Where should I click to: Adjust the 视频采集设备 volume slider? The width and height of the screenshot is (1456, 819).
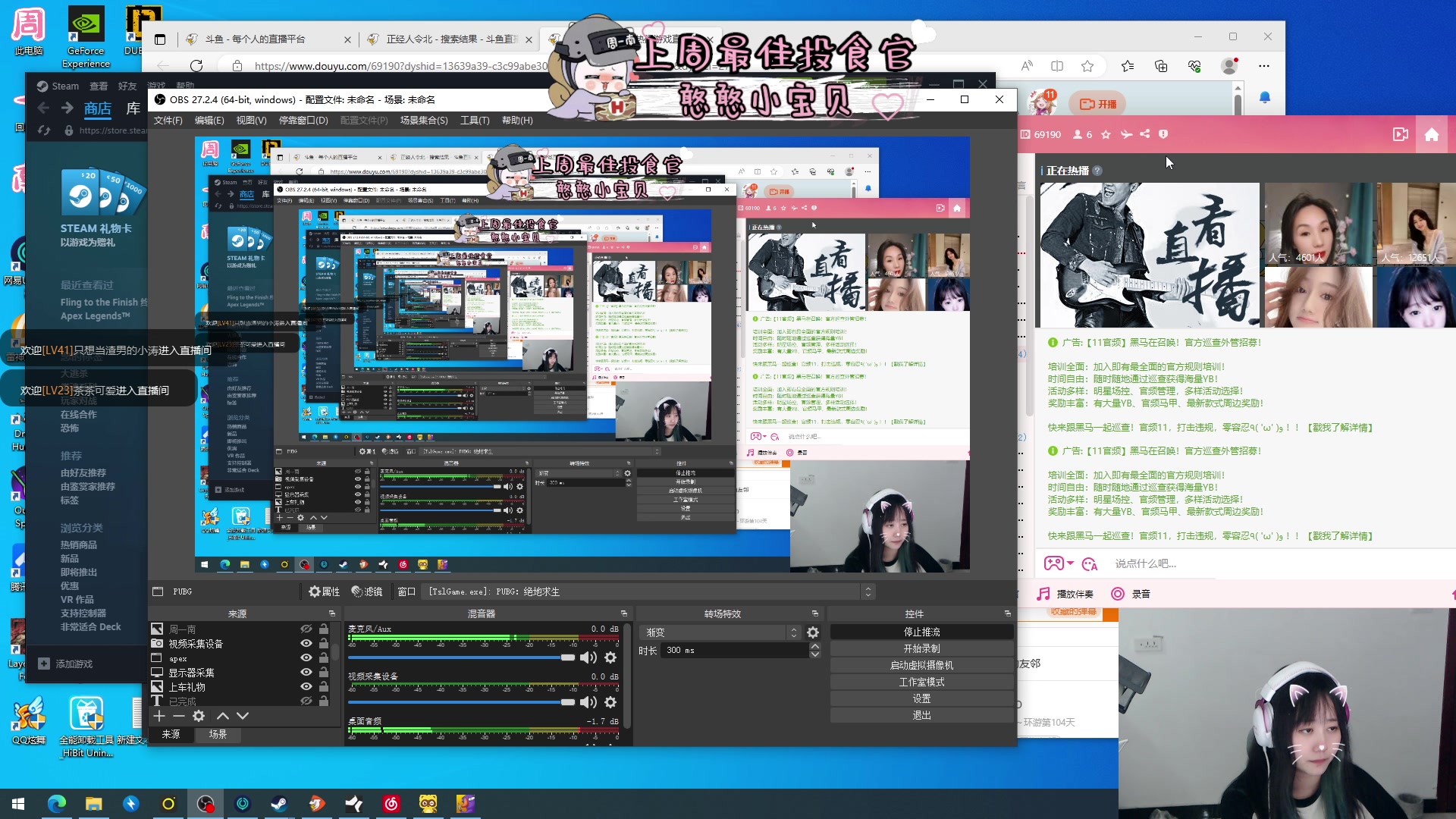coord(463,703)
